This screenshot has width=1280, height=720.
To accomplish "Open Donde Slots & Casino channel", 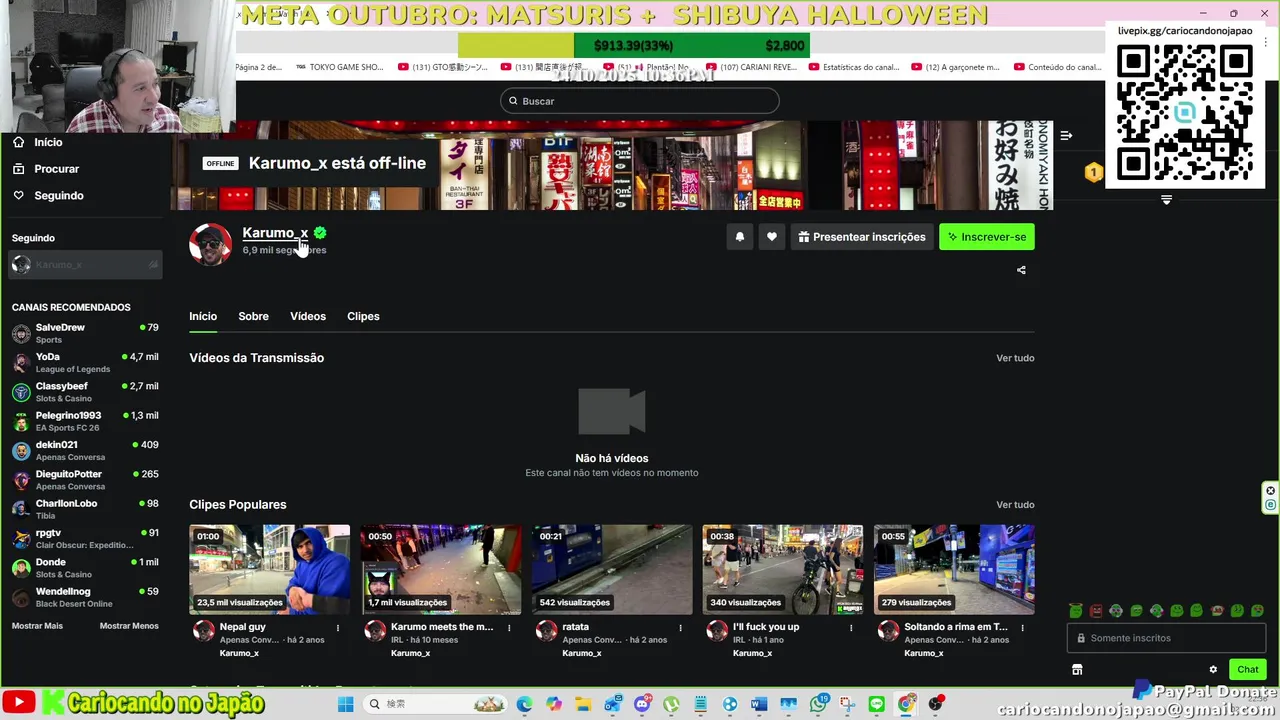I will (x=85, y=568).
